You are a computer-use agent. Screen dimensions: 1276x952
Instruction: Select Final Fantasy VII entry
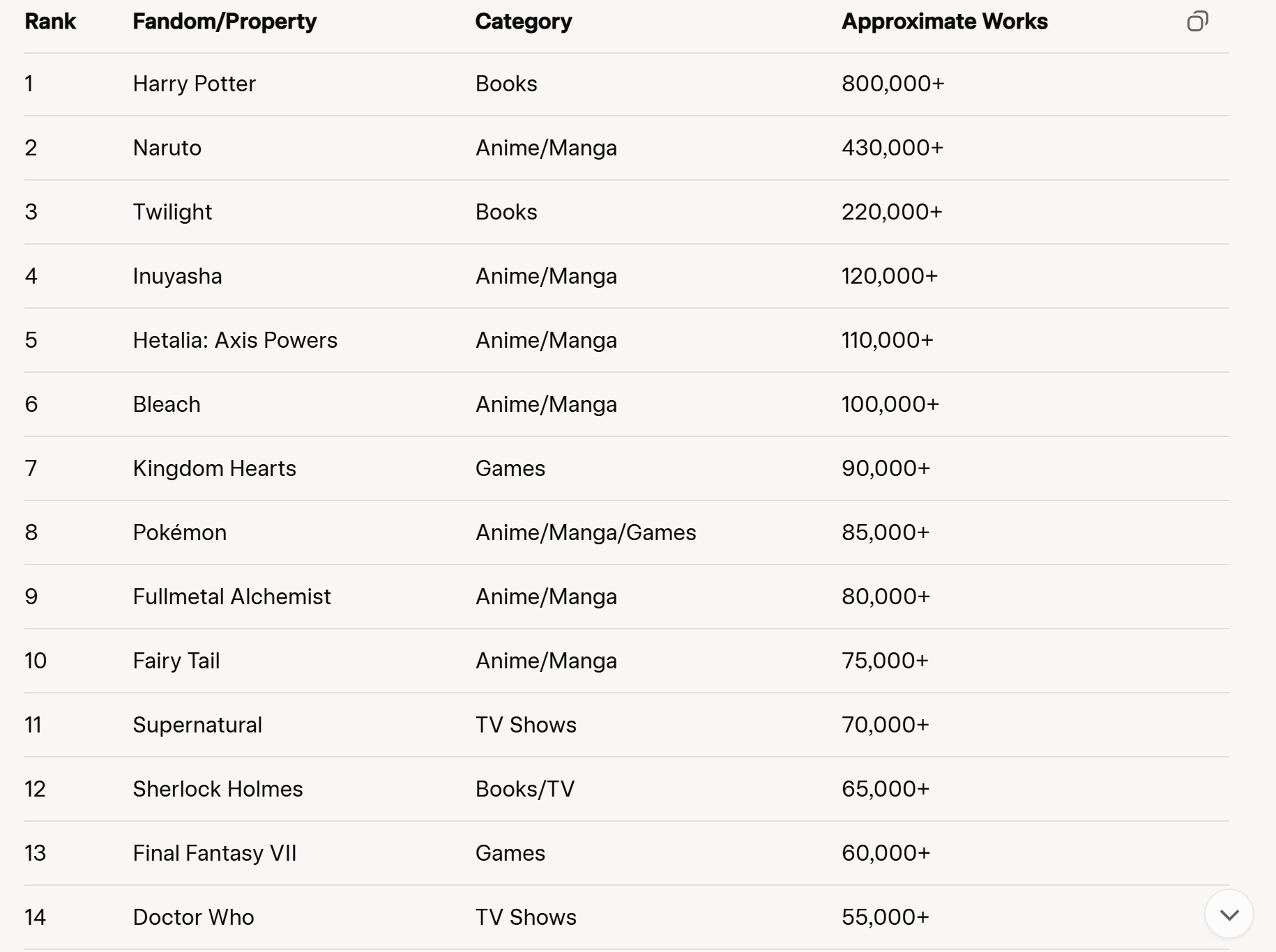click(x=214, y=853)
